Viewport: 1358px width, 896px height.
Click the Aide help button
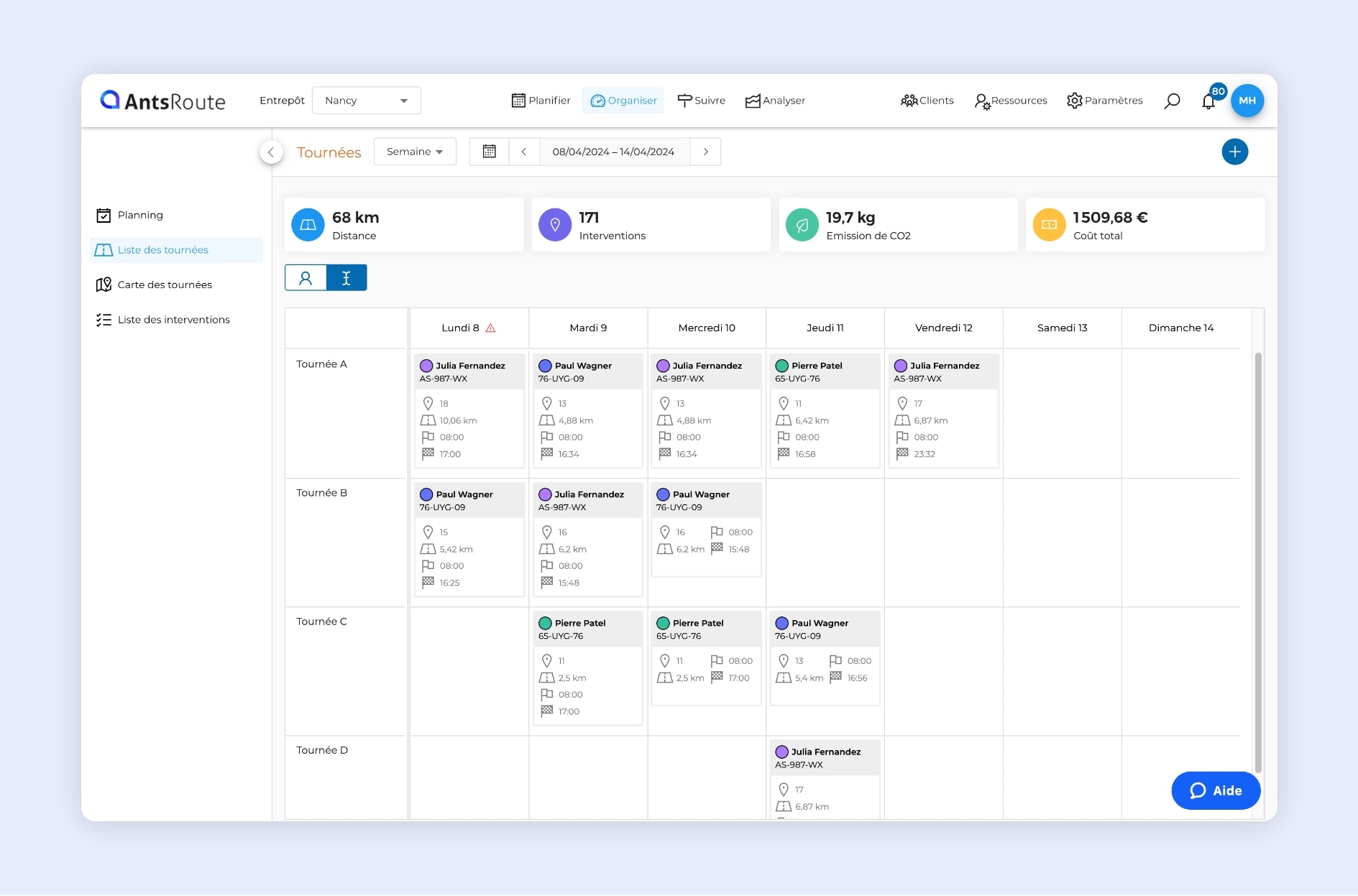click(x=1215, y=791)
